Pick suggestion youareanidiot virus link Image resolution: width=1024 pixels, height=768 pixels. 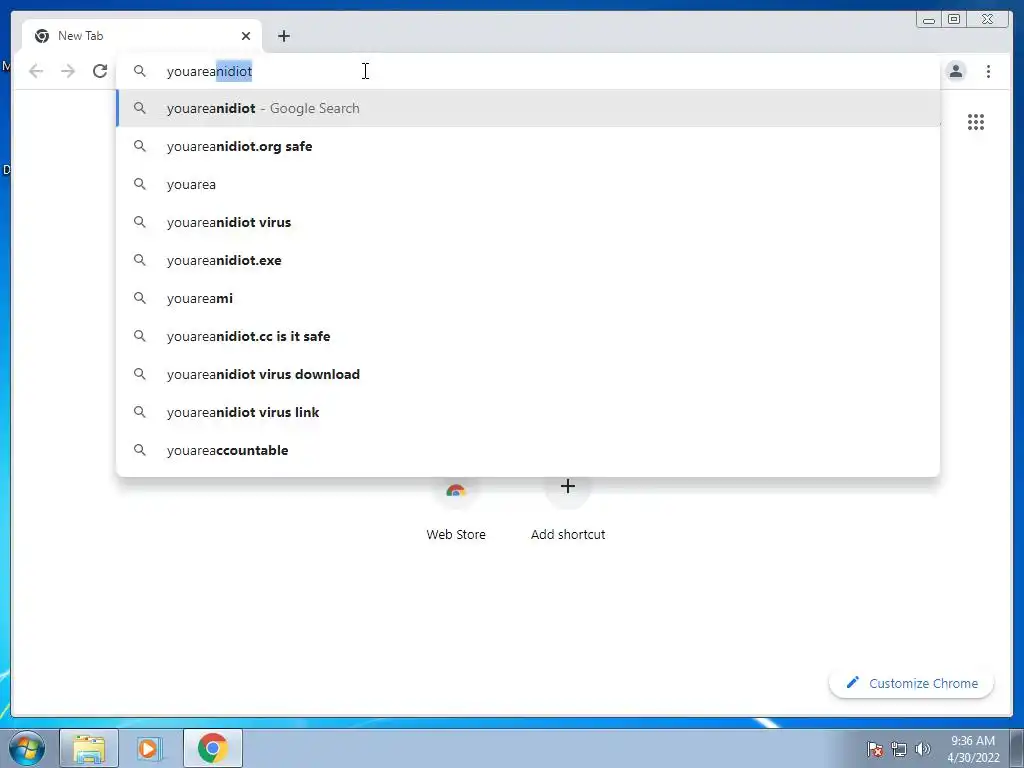[x=528, y=412]
